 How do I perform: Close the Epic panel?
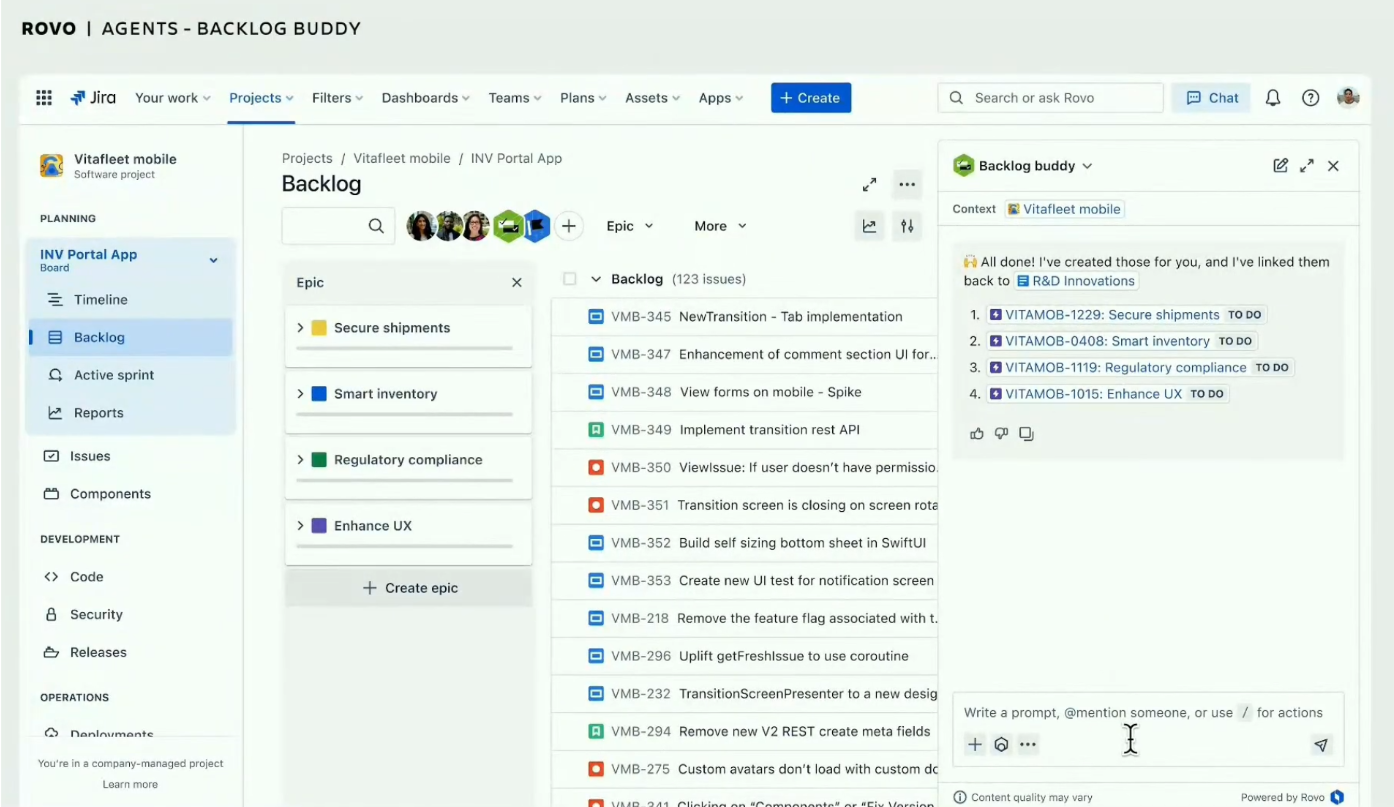(517, 283)
